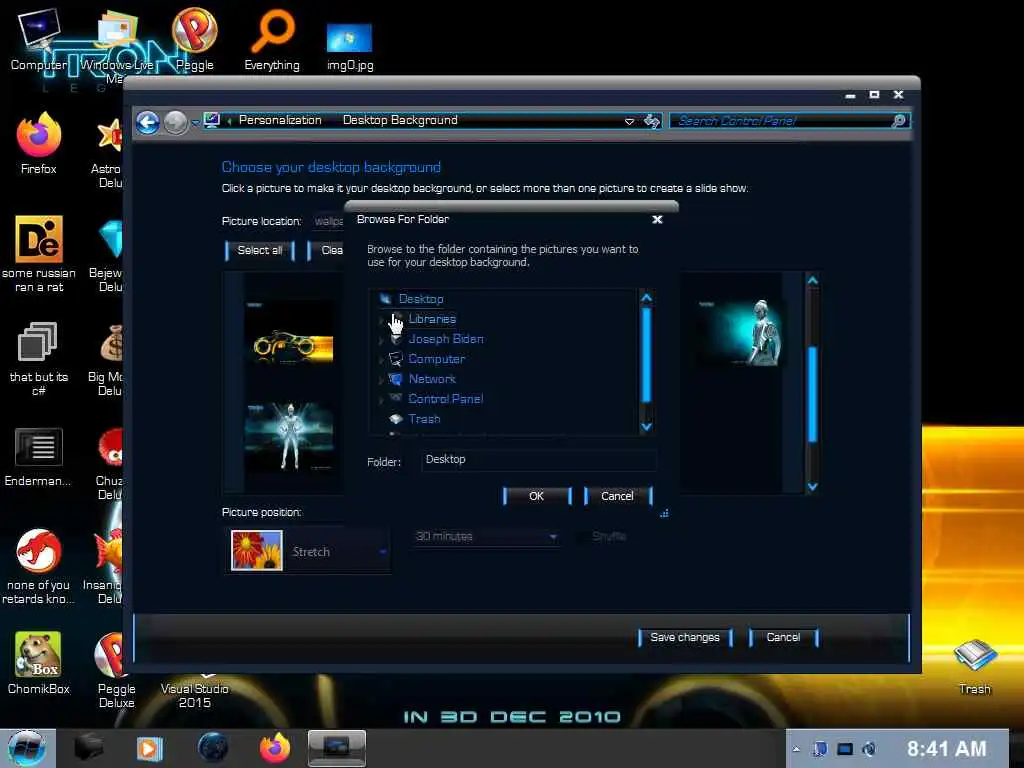Select the glowing white figure wallpaper thumbnail
This screenshot has height=768, width=1024.
289,436
